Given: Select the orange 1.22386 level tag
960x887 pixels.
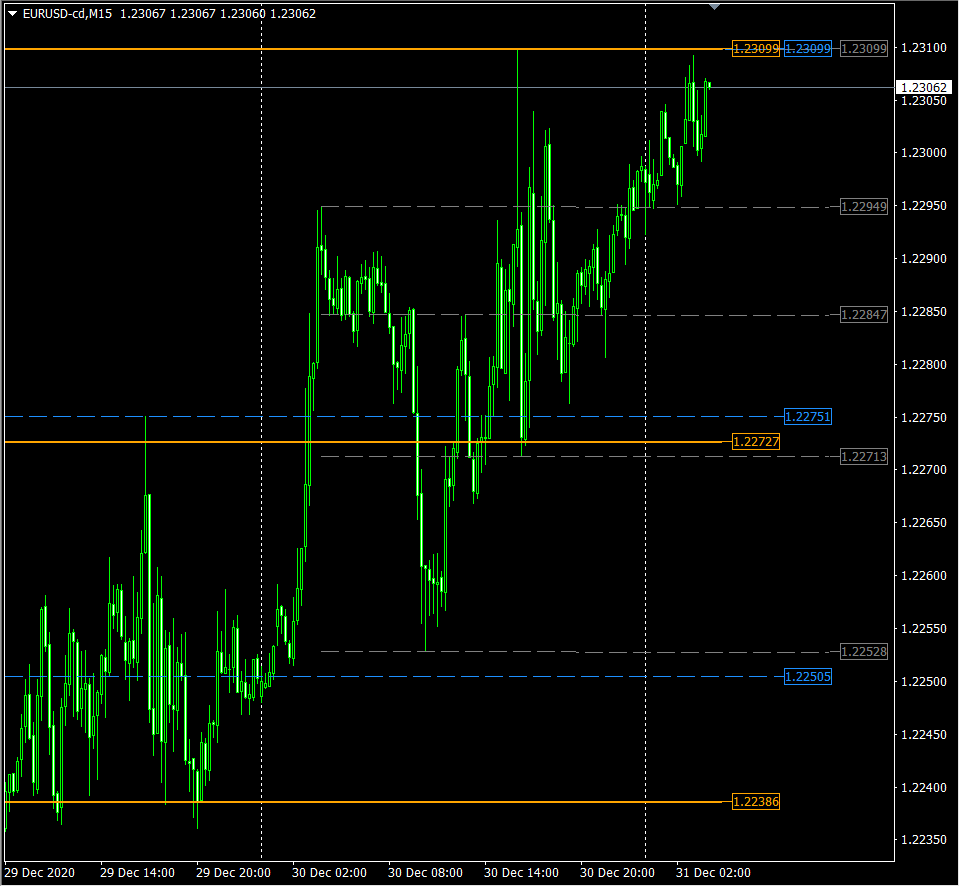Looking at the screenshot, I should [x=756, y=803].
